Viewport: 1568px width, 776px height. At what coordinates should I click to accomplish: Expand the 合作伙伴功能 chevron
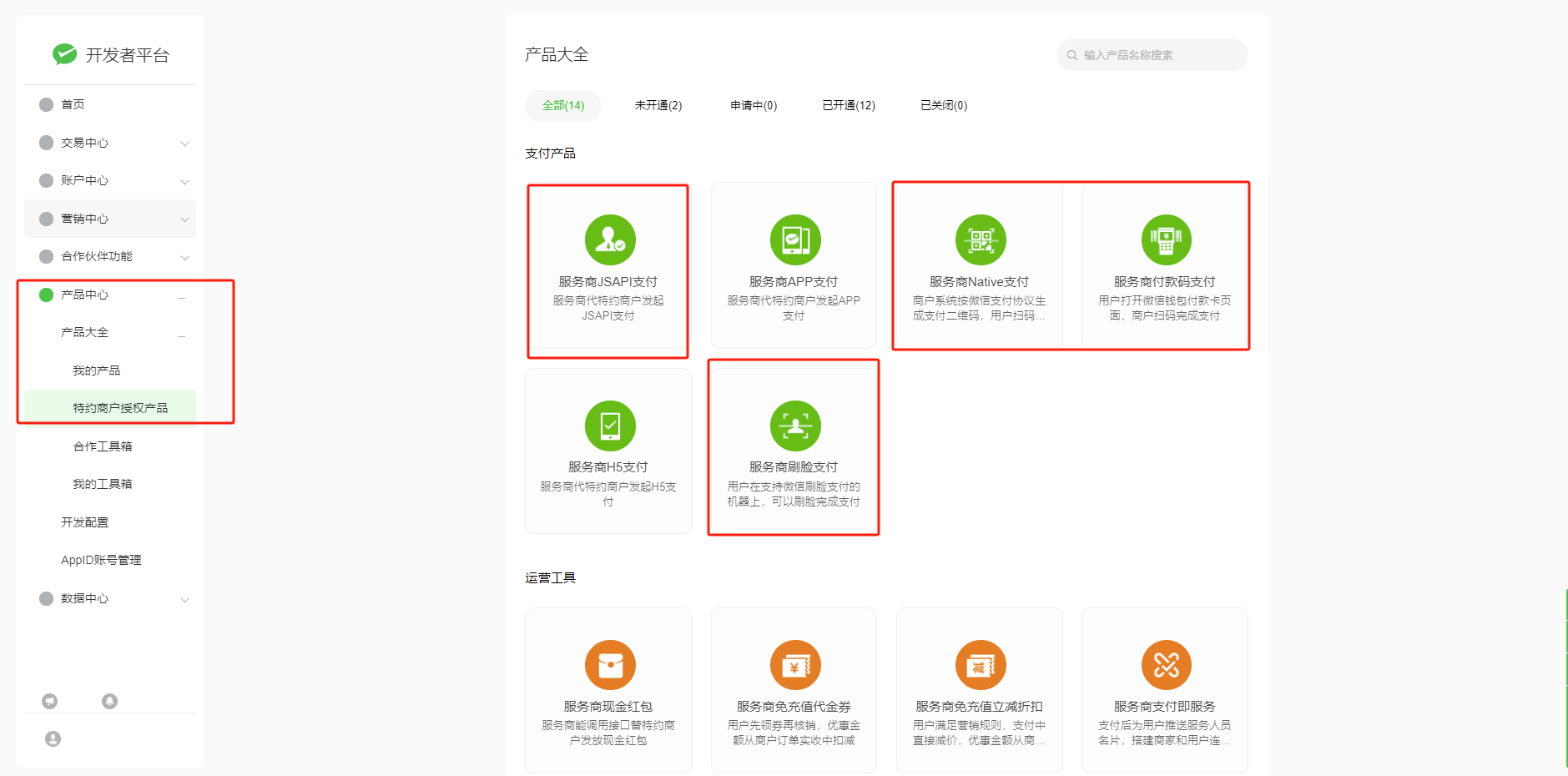point(184,257)
